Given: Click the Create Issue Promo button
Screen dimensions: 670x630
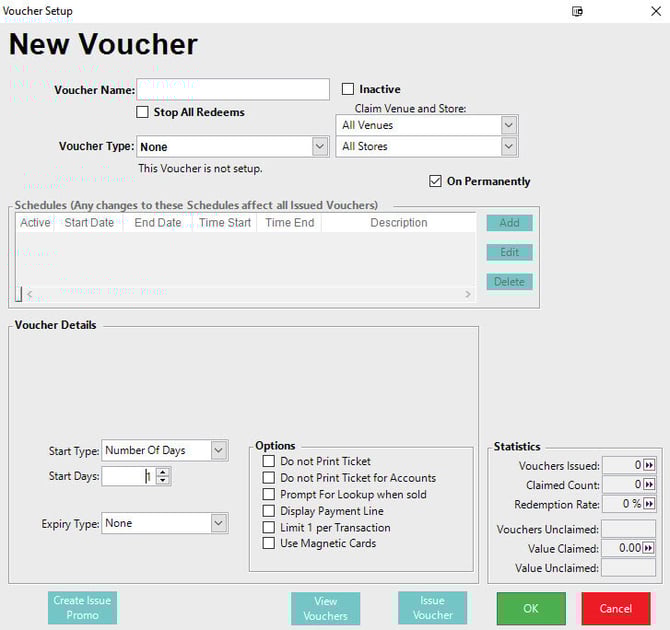Looking at the screenshot, I should [x=82, y=608].
